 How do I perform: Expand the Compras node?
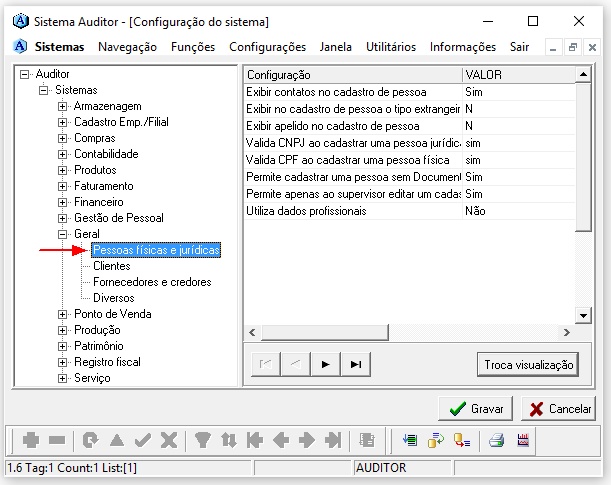pos(62,138)
